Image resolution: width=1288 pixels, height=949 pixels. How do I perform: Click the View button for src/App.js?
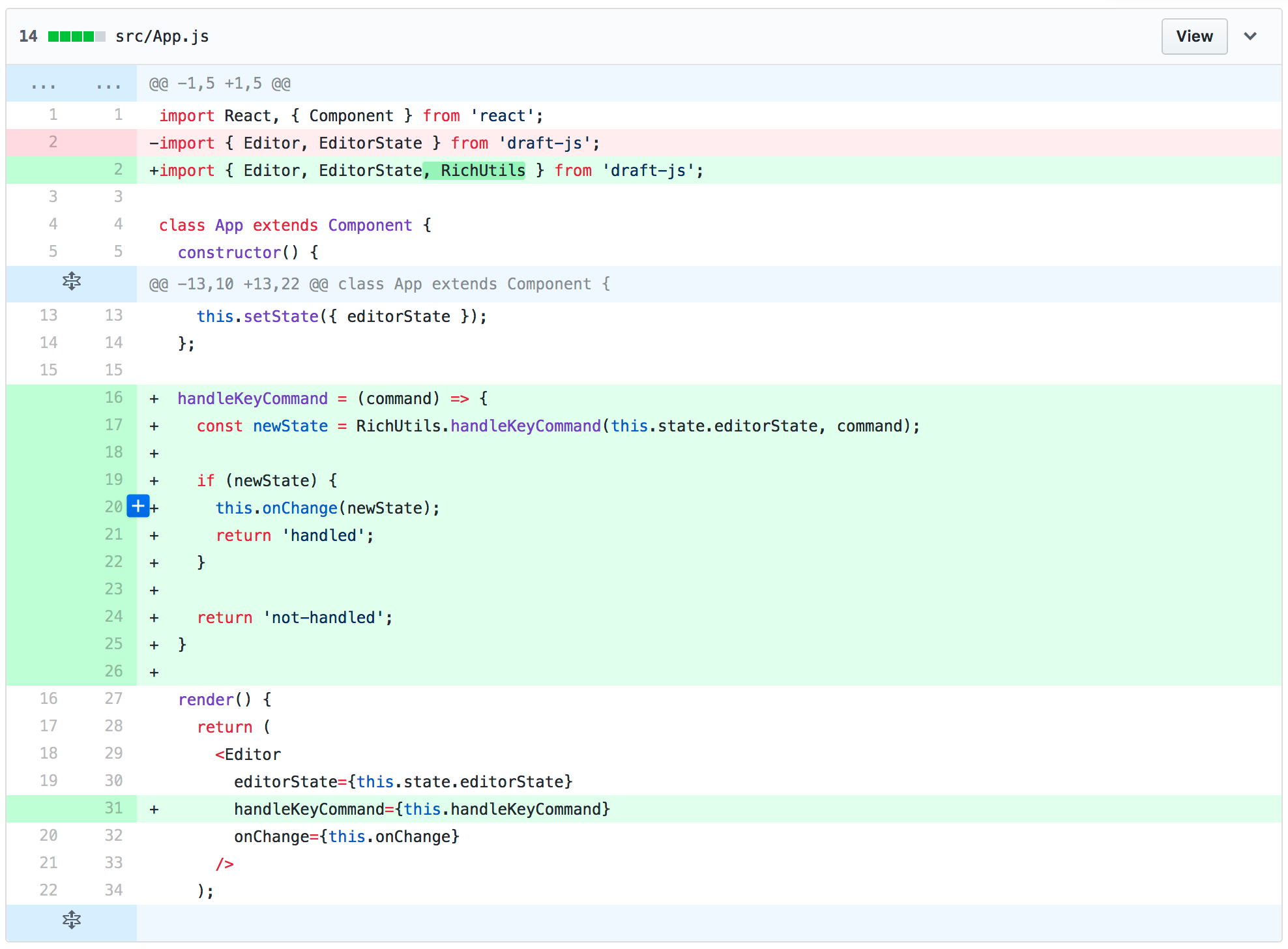(x=1194, y=36)
